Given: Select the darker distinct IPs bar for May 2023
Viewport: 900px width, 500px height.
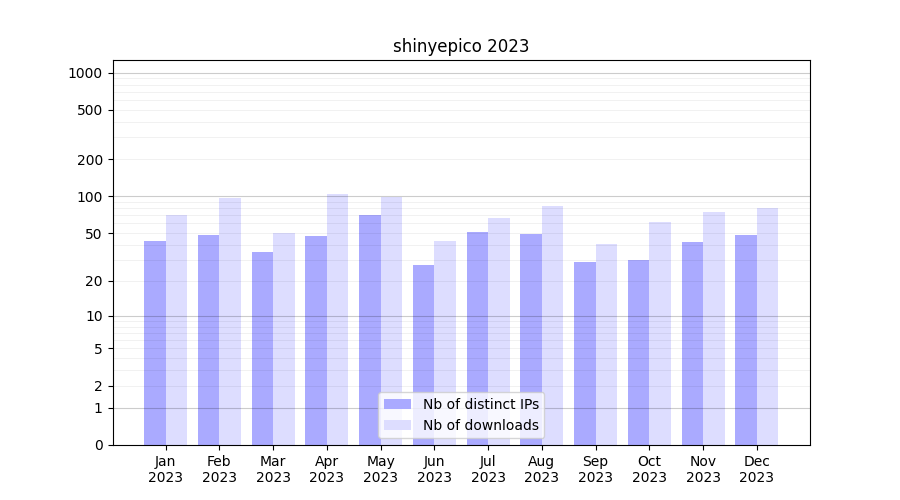Looking at the screenshot, I should 370,330.
